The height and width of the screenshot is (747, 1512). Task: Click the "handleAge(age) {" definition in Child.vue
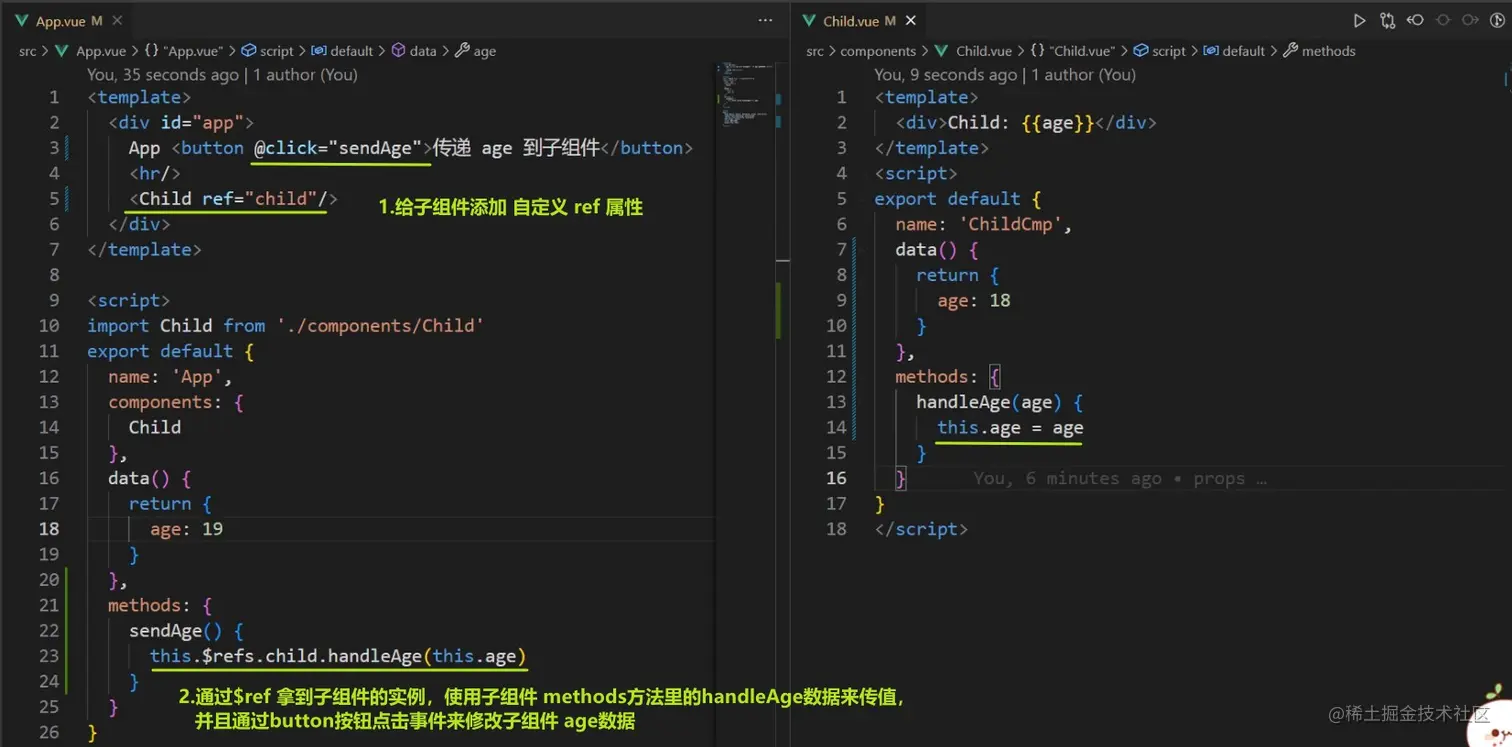(x=1000, y=402)
